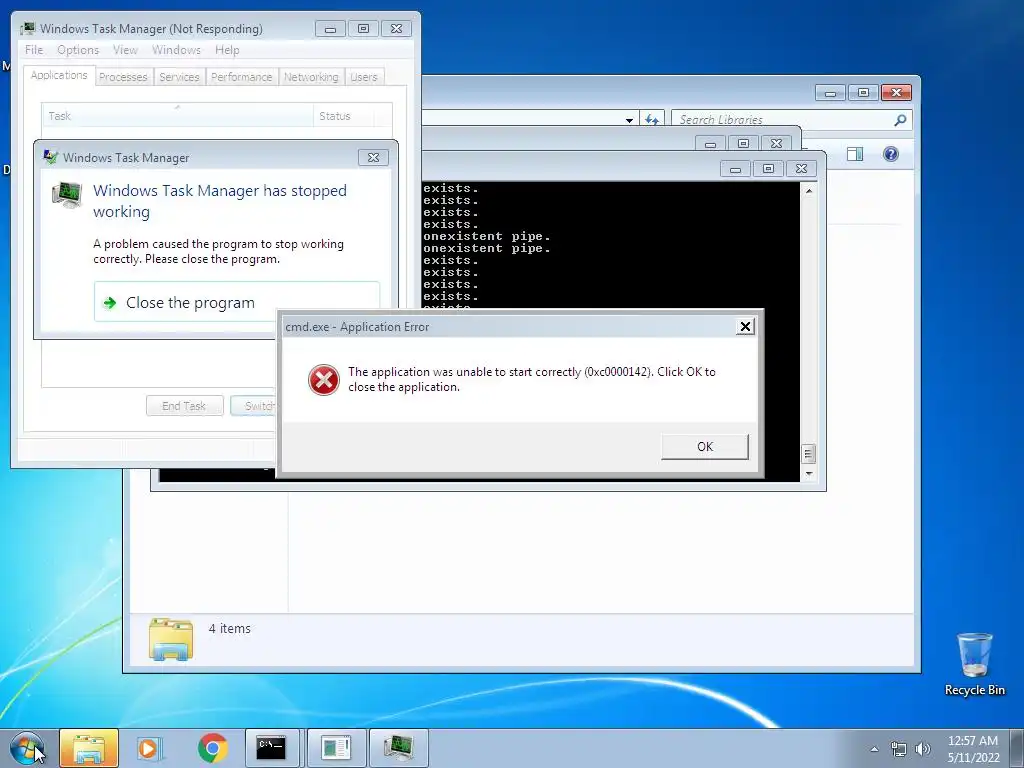Click the network status tray icon
The width and height of the screenshot is (1024, 768).
coord(899,749)
